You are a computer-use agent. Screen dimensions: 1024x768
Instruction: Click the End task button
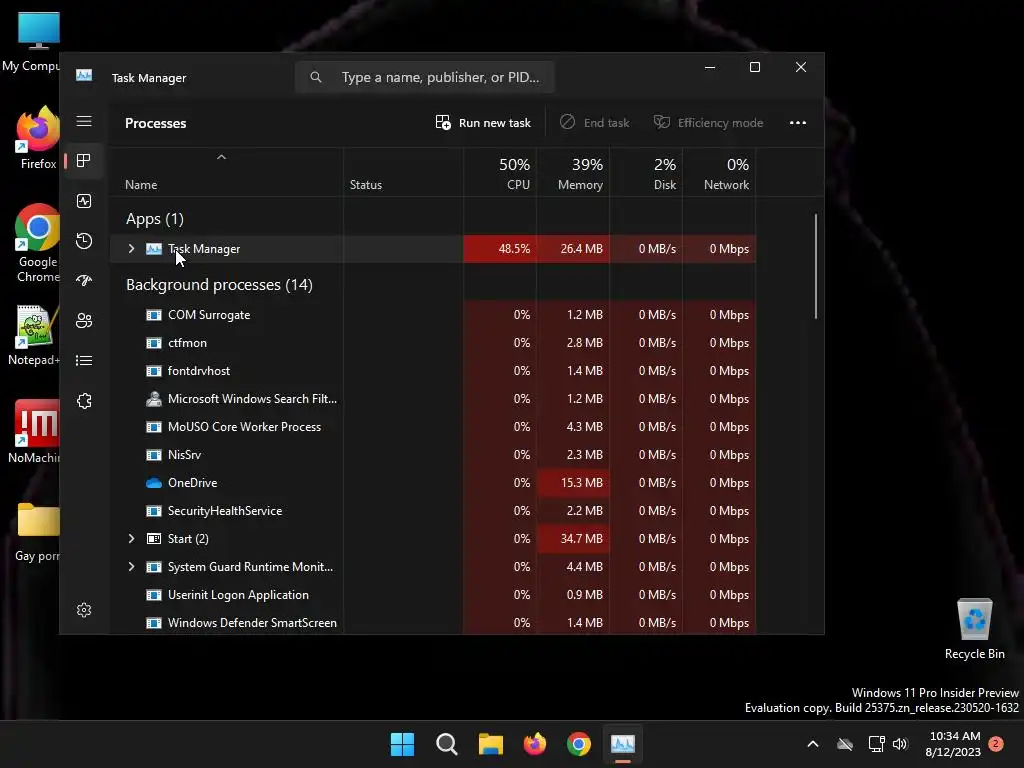pyautogui.click(x=595, y=123)
